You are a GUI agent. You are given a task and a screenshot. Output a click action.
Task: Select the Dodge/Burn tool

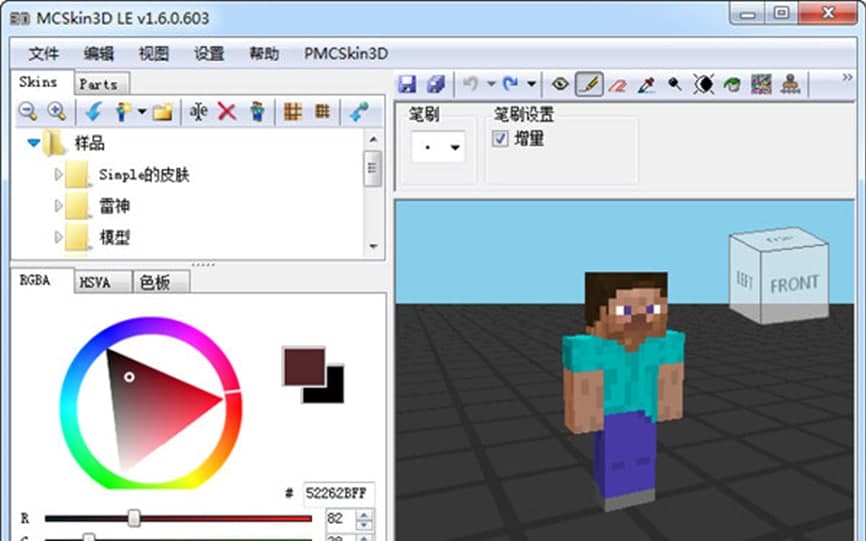674,84
